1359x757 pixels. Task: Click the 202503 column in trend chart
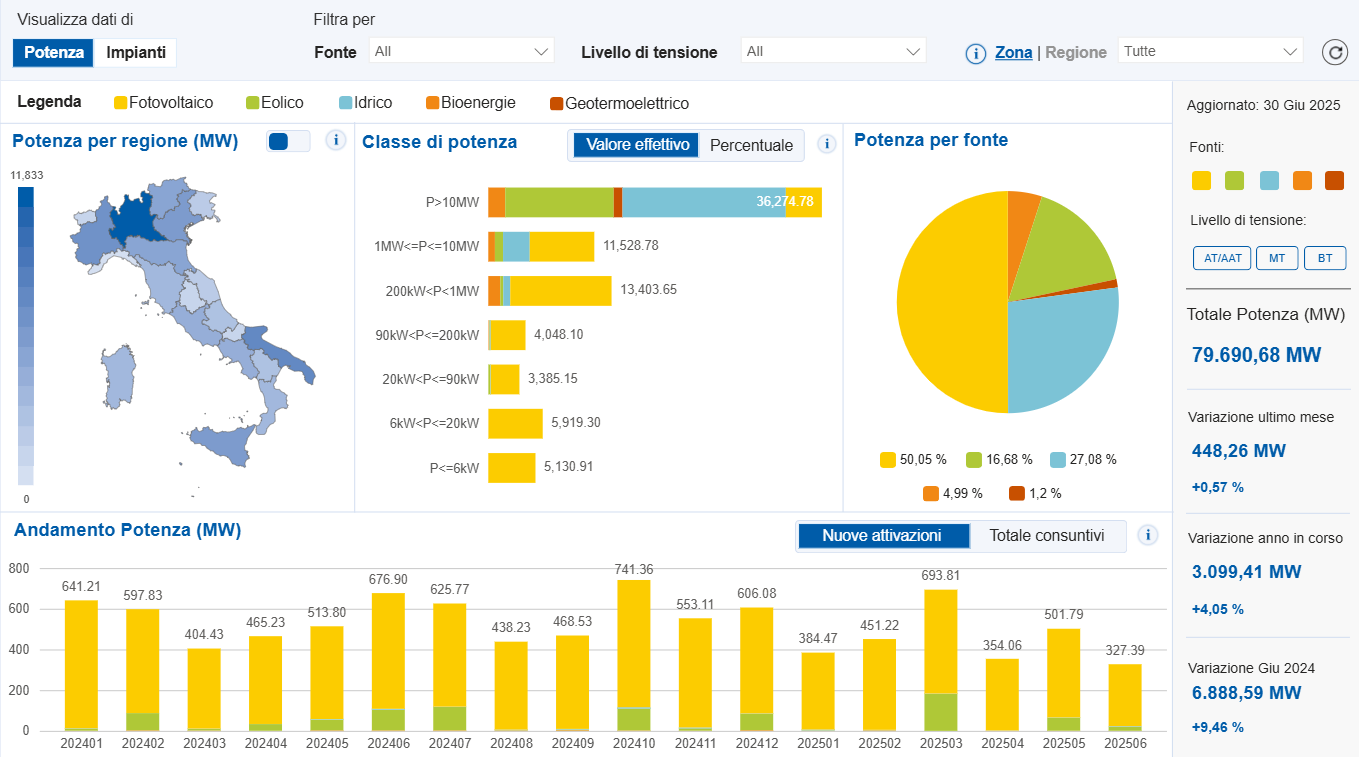tap(941, 660)
